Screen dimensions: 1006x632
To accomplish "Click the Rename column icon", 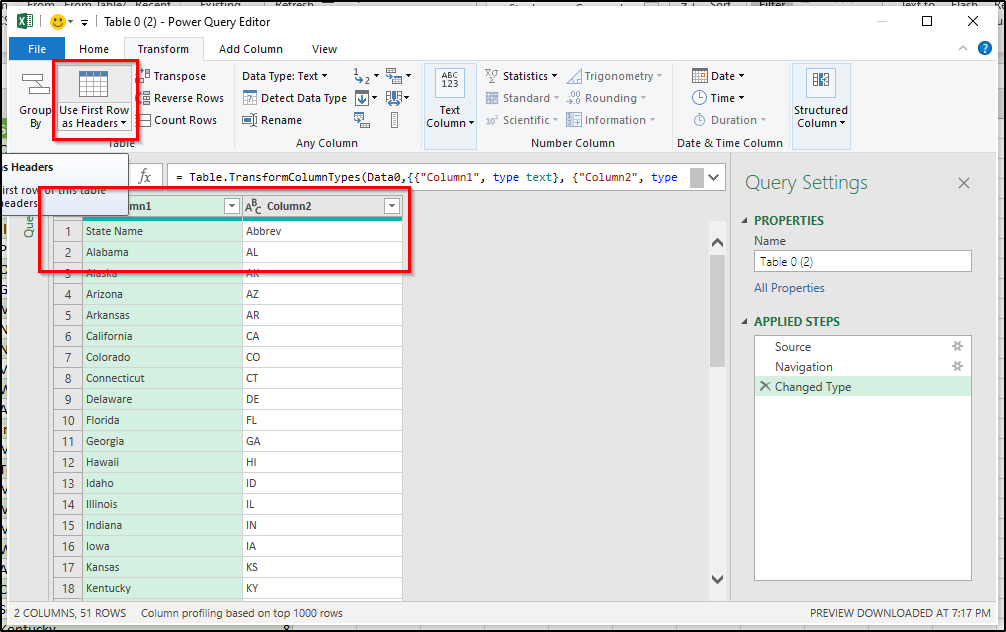I will point(250,120).
